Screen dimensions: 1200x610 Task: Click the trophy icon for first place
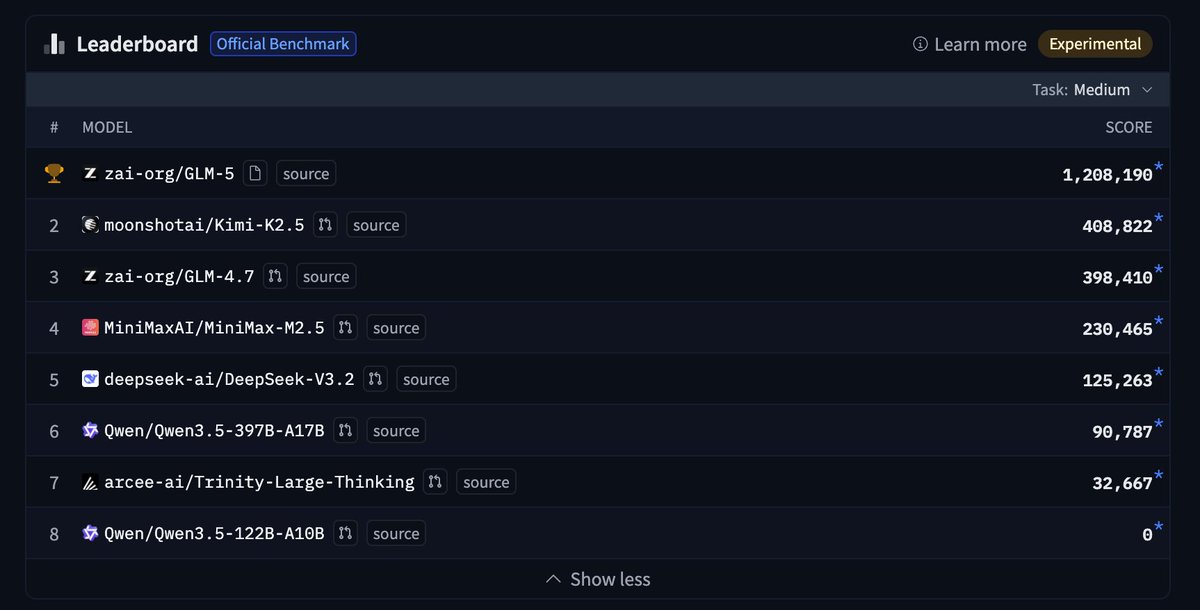click(54, 174)
